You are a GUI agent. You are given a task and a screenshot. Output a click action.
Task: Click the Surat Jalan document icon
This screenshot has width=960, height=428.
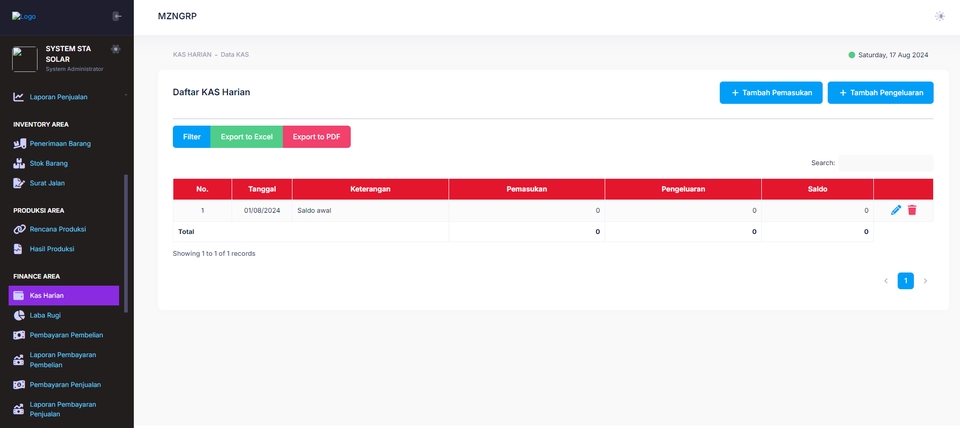(19, 183)
